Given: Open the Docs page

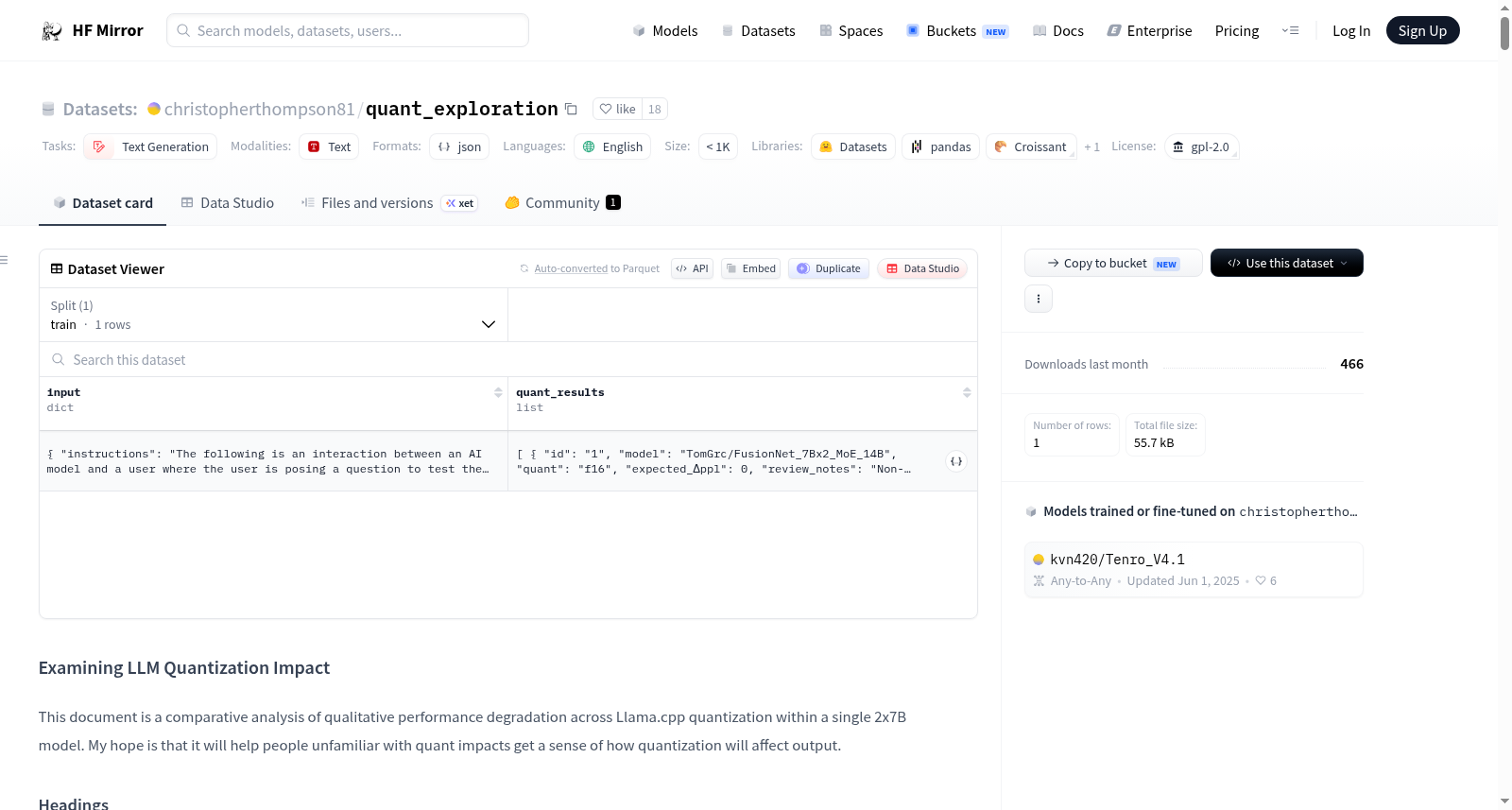Looking at the screenshot, I should point(1058,30).
